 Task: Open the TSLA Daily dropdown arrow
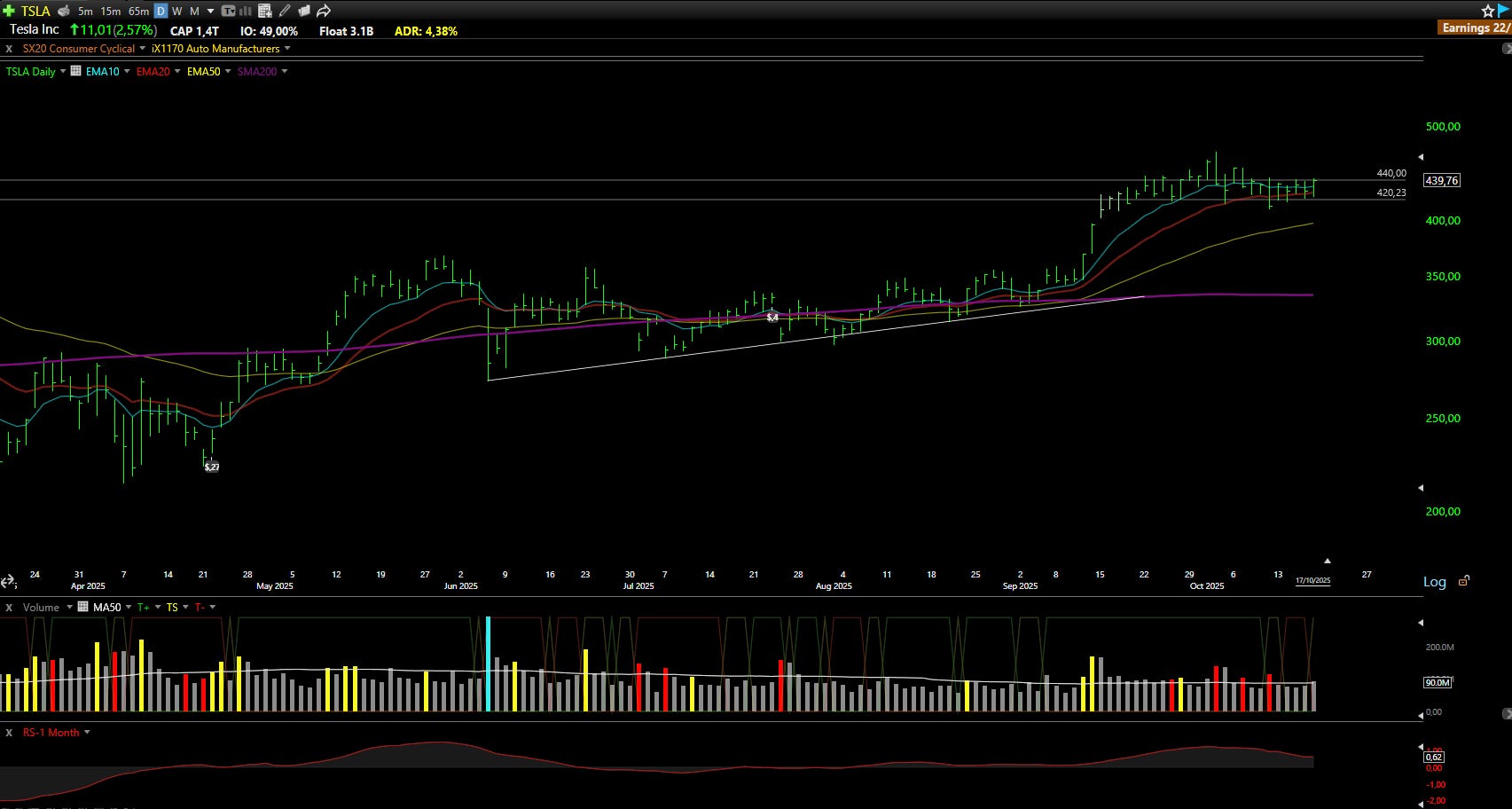click(x=63, y=71)
